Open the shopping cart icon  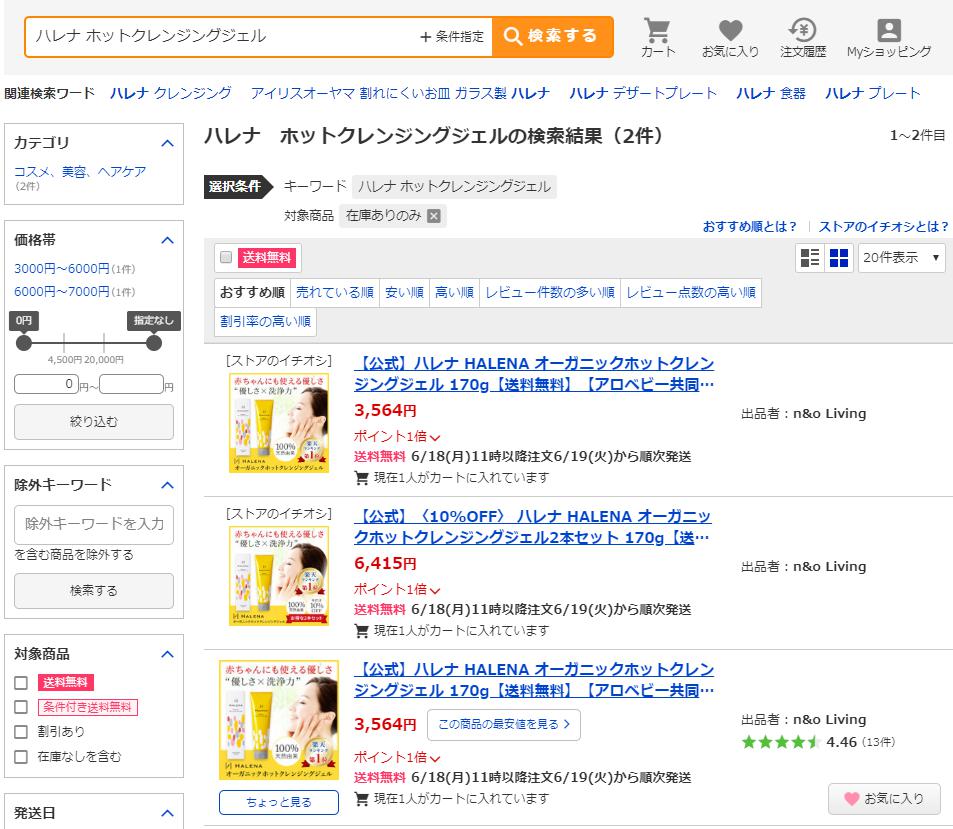tap(658, 37)
